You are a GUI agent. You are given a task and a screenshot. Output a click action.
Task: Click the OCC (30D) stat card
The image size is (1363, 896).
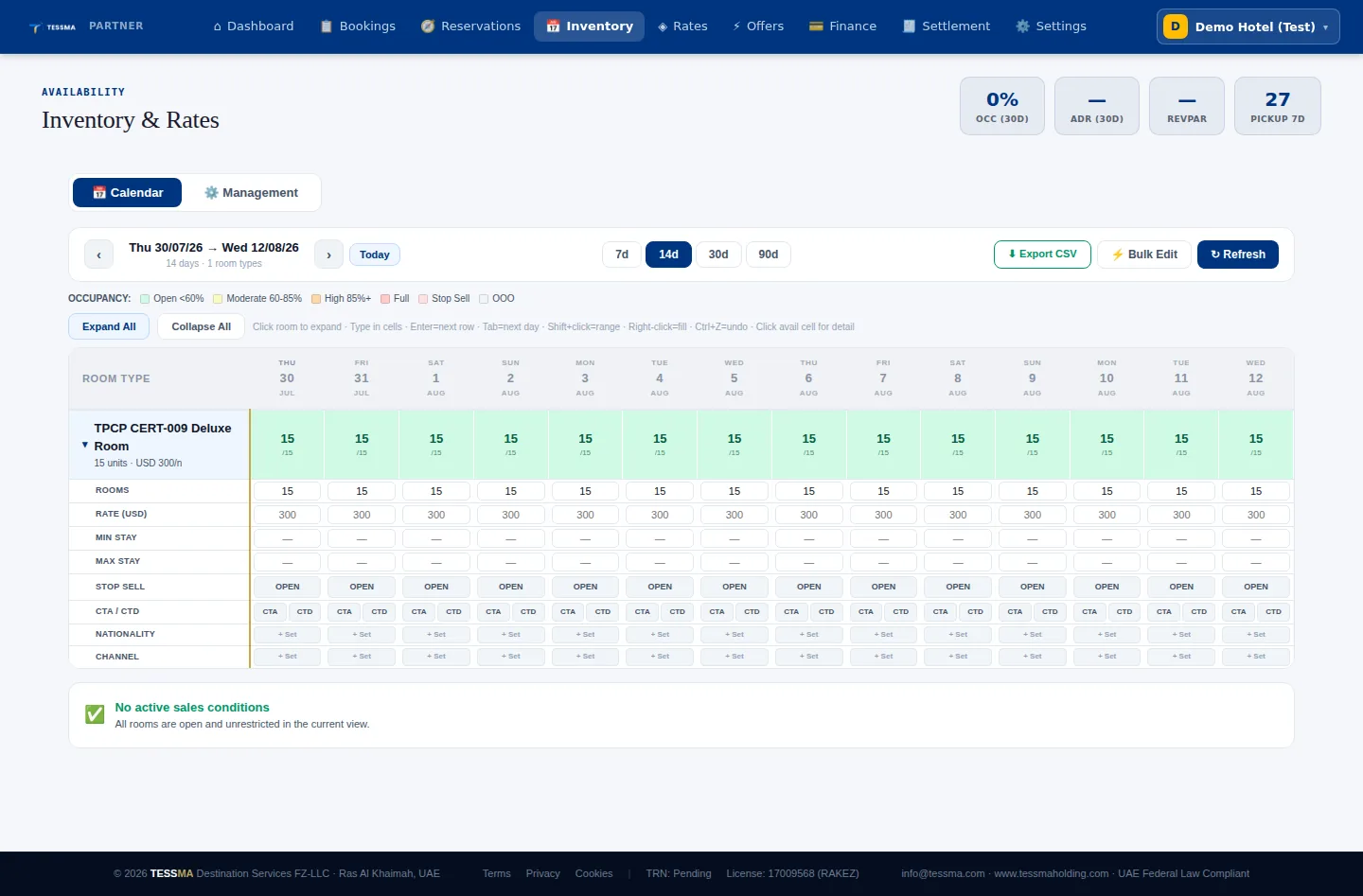(1002, 106)
